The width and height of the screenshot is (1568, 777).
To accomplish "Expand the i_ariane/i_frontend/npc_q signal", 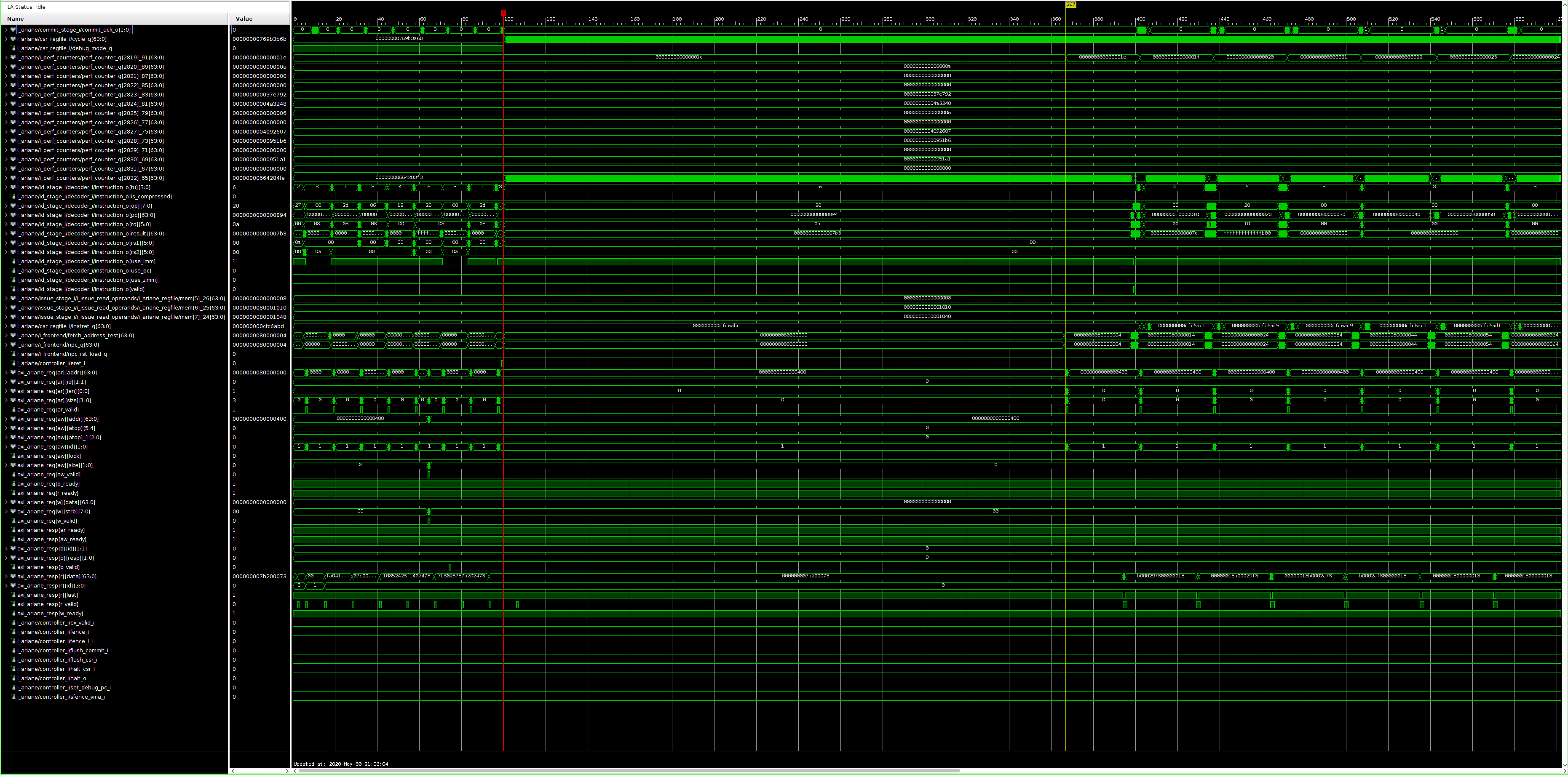I will tap(5, 344).
